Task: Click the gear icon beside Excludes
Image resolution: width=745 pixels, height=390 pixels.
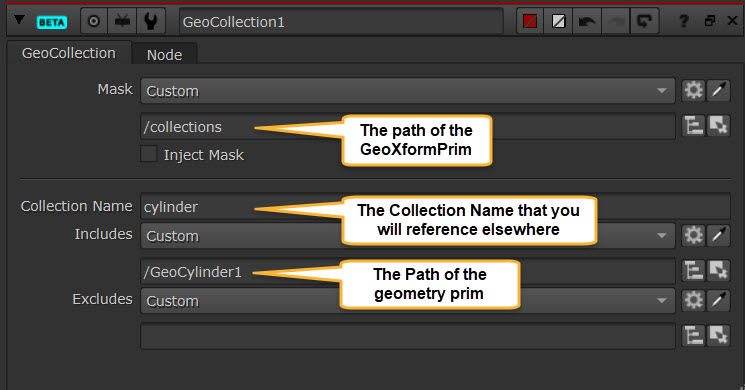Action: click(x=693, y=300)
